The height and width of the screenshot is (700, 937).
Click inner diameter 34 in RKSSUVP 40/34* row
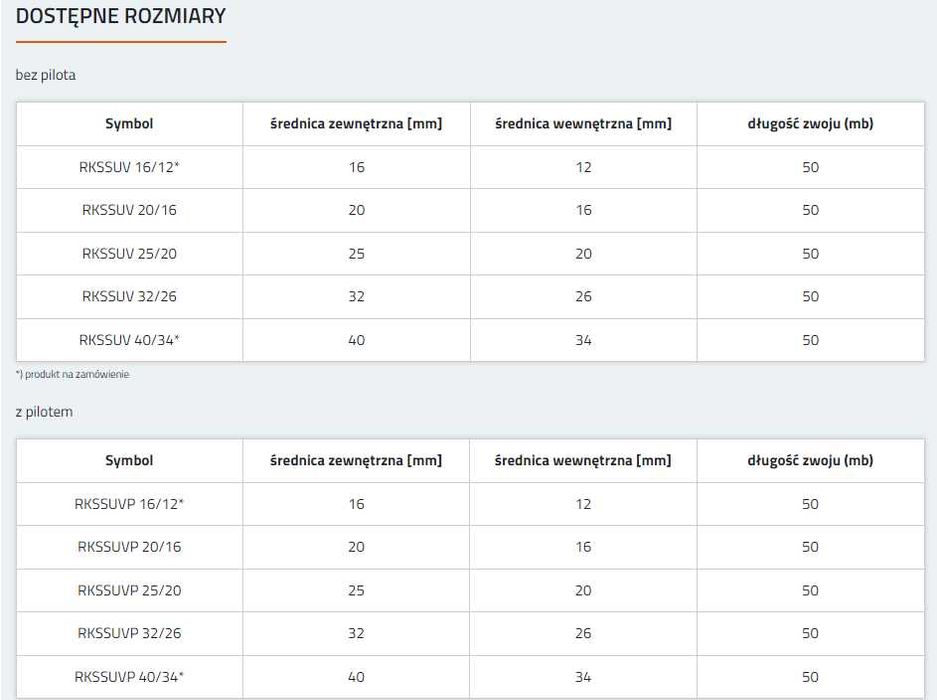coord(583,677)
